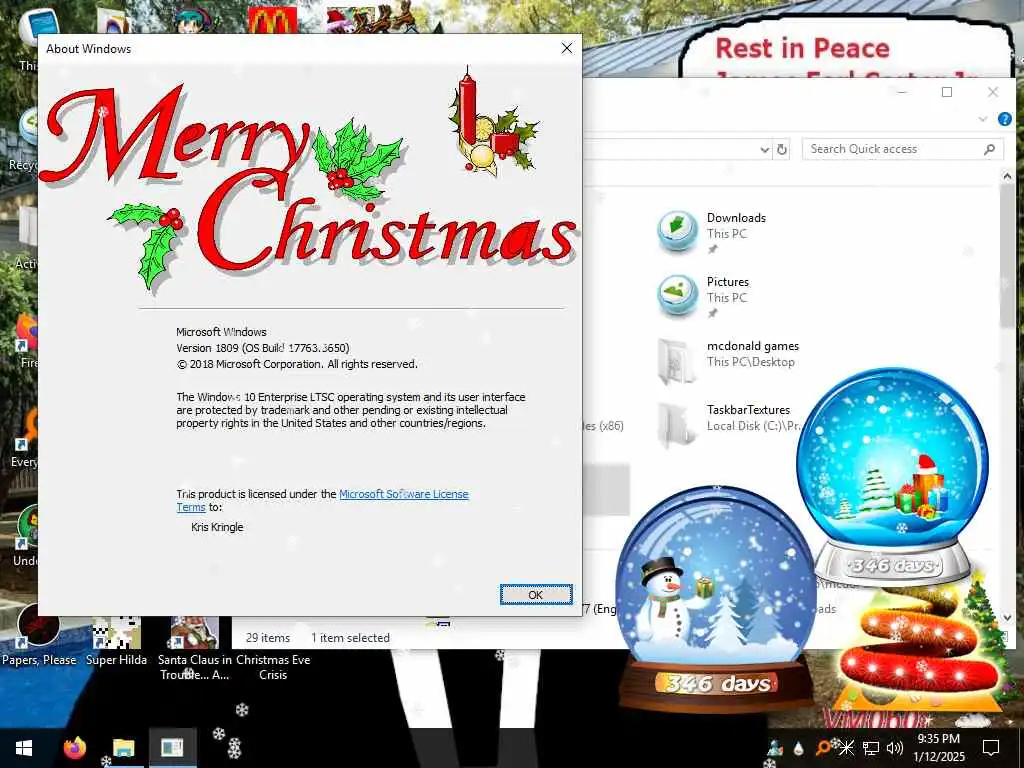Select the Pictures folder icon in Explorer
The image size is (1024, 768).
(x=677, y=295)
